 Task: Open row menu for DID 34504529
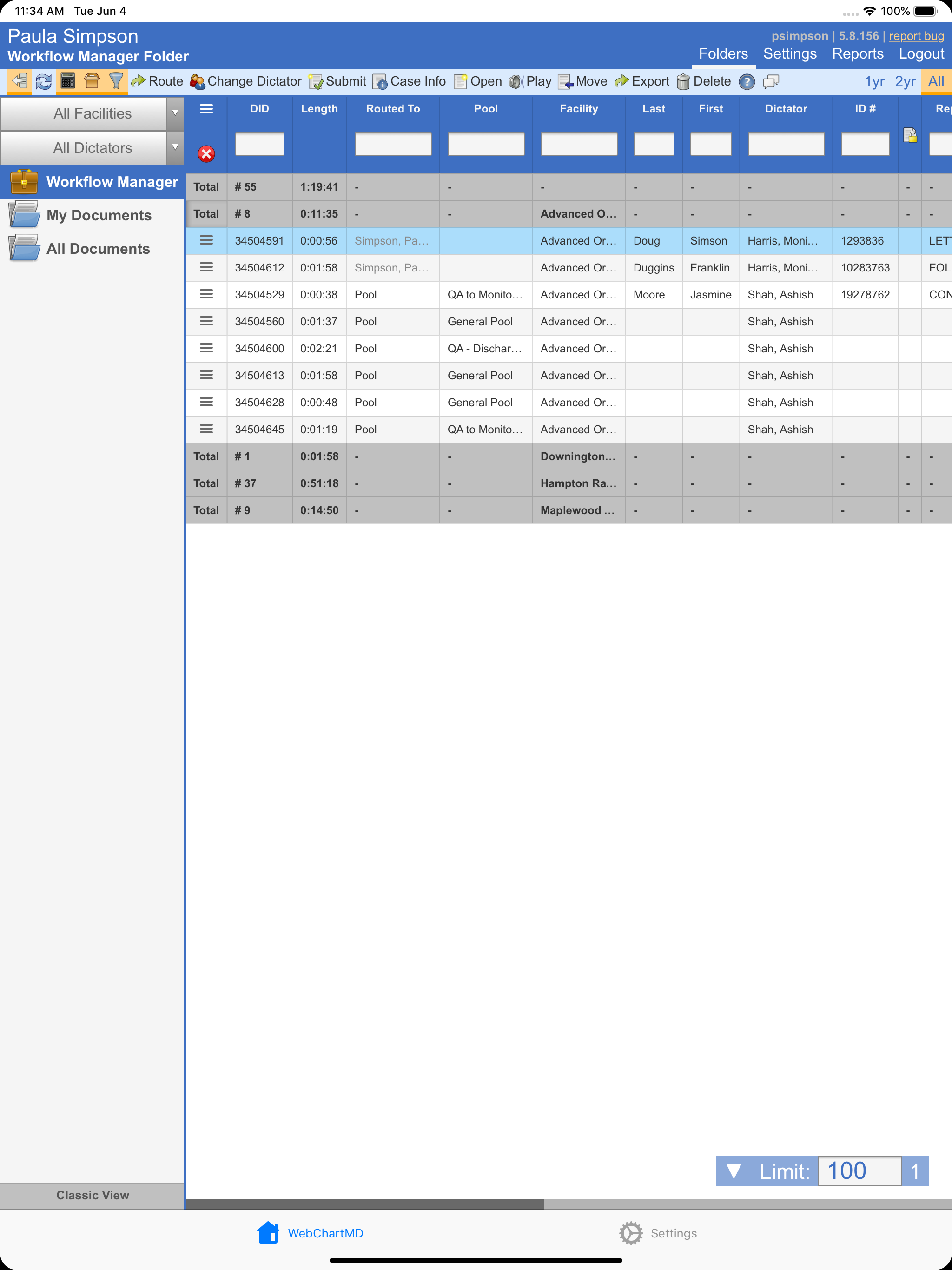coord(206,295)
